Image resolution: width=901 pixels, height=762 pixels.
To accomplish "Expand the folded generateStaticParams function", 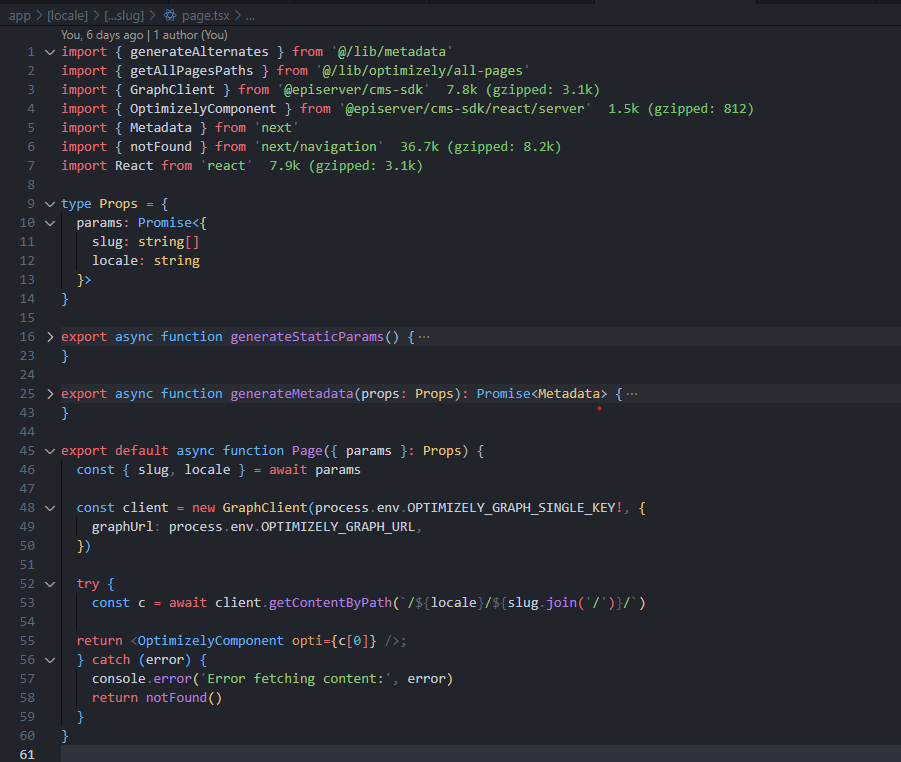I will (50, 337).
